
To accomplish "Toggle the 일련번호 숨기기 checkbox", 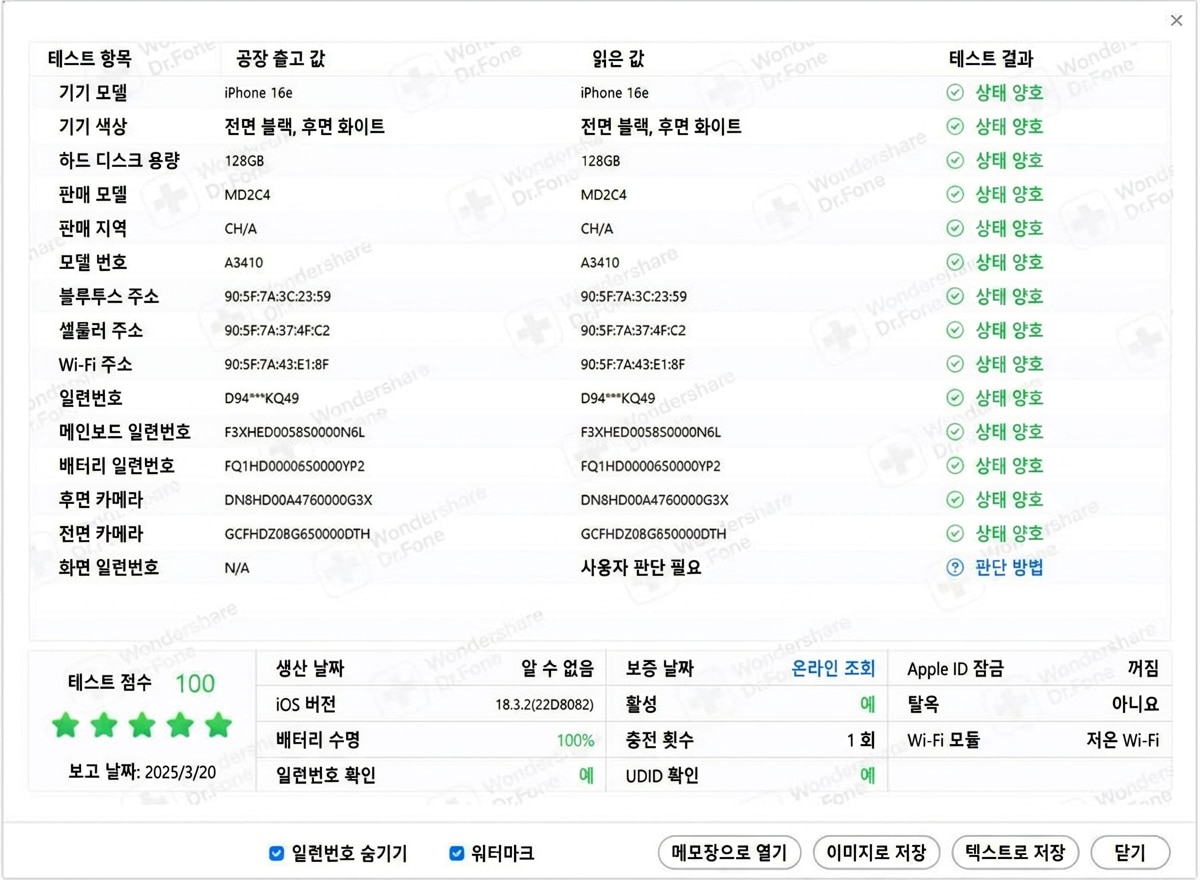I will coord(277,854).
